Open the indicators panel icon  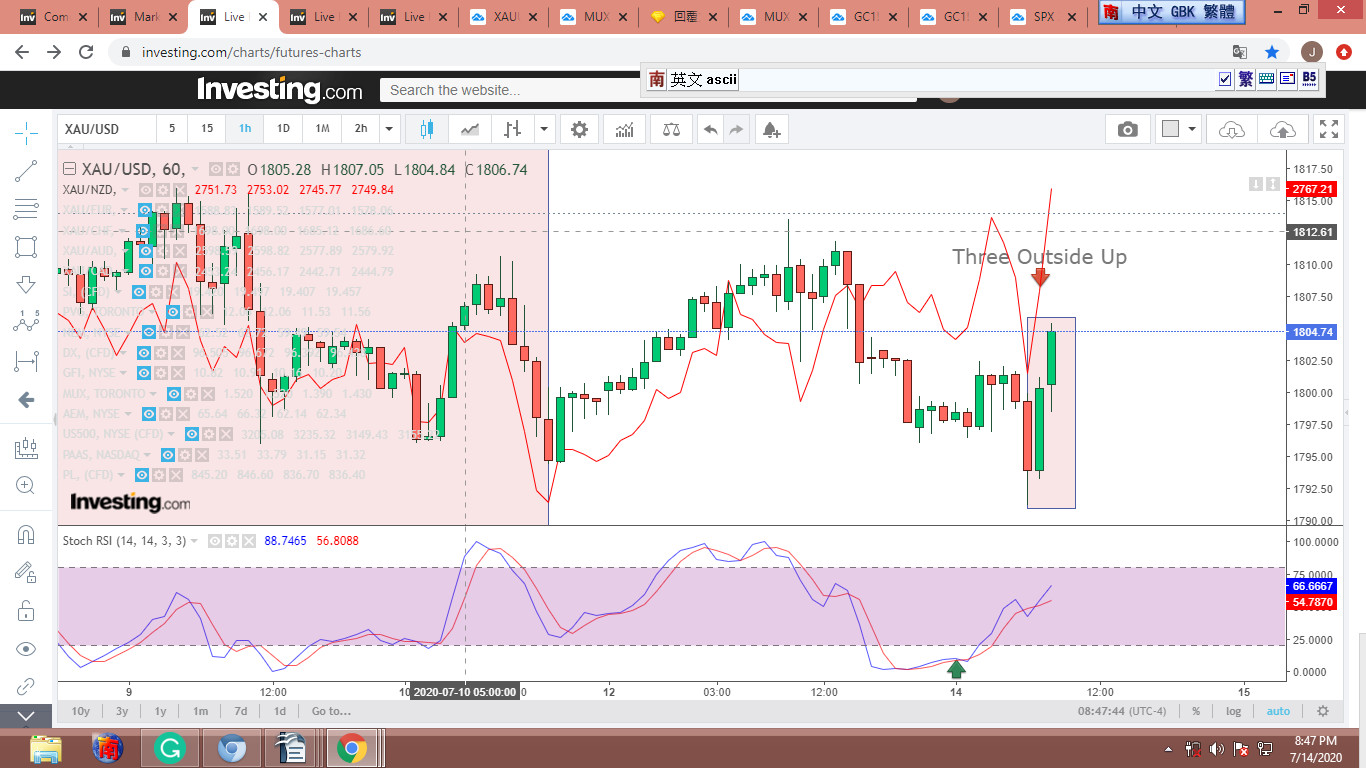click(x=624, y=129)
